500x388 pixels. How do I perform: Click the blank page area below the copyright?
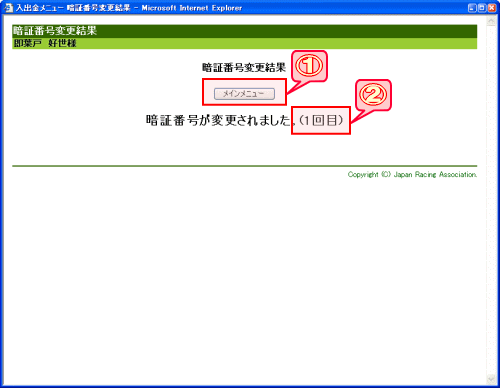[244, 280]
